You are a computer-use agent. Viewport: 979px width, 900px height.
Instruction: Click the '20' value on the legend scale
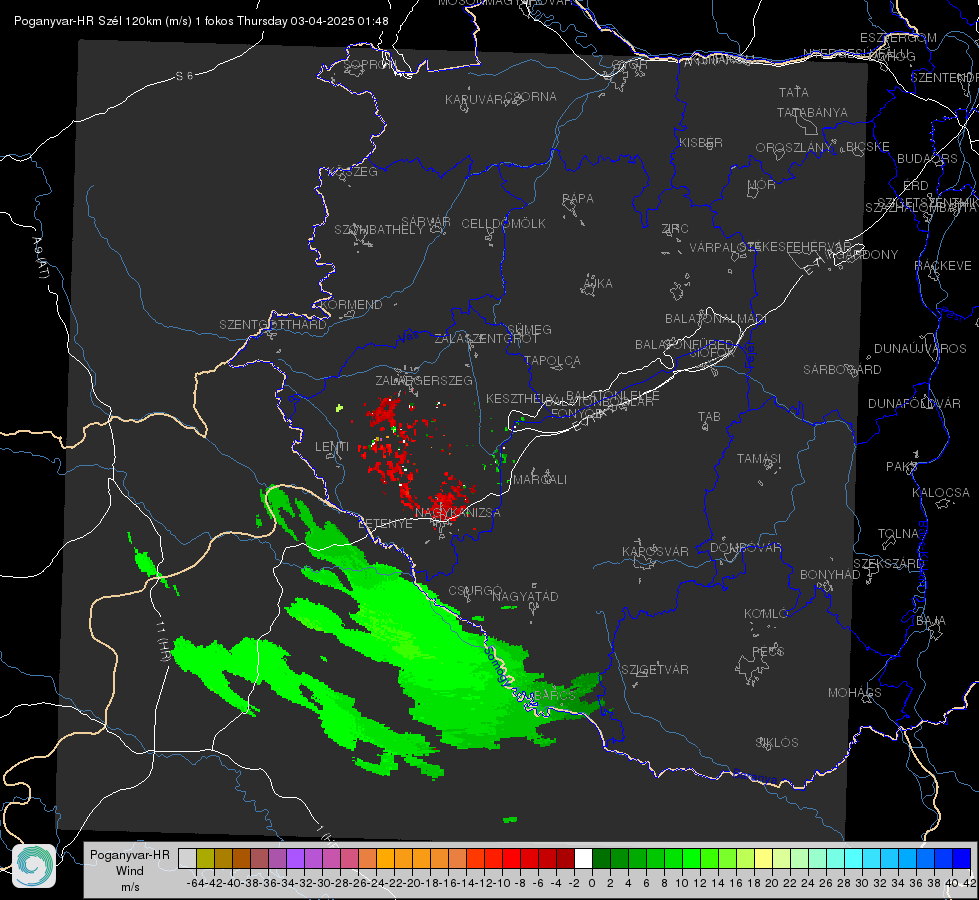(x=772, y=883)
